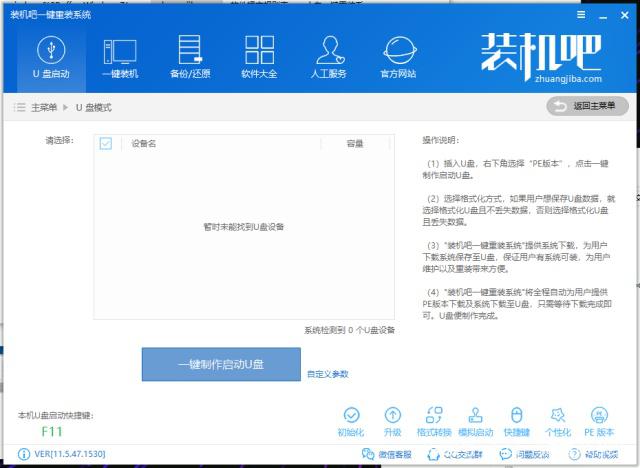Open the 快捷键 mouse icon
This screenshot has width=640, height=468.
pos(516,420)
